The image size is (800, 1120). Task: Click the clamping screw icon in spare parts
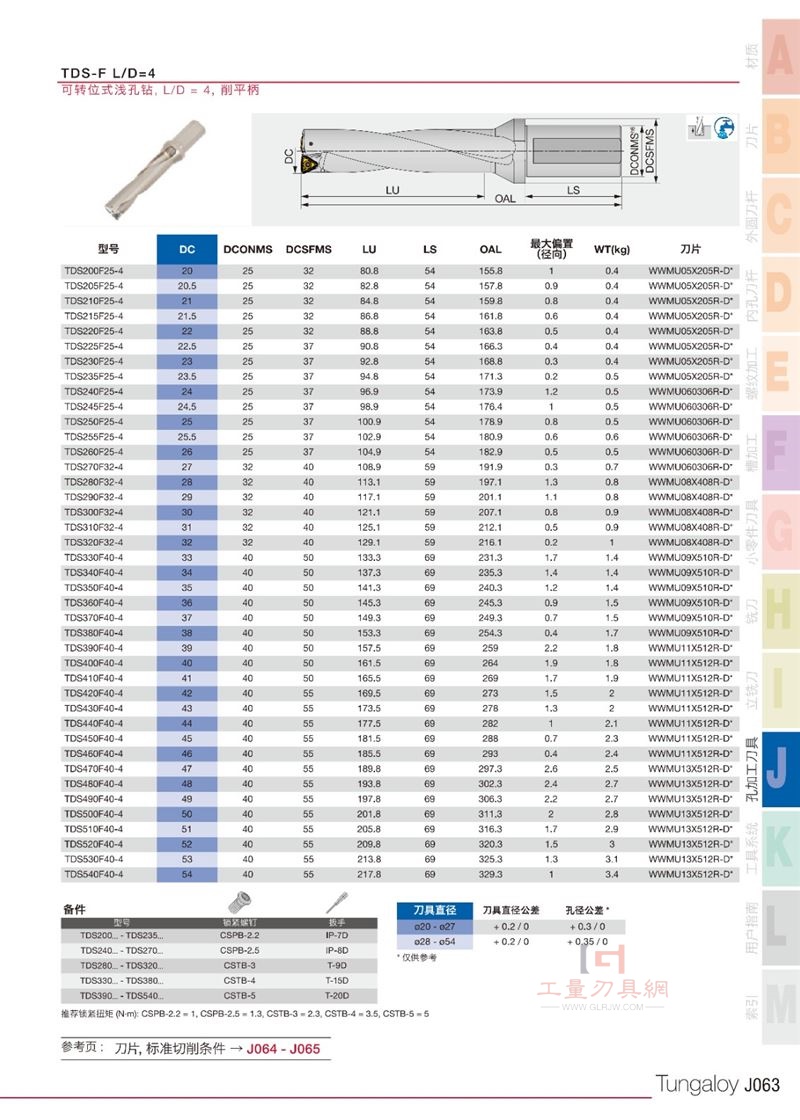(240, 903)
